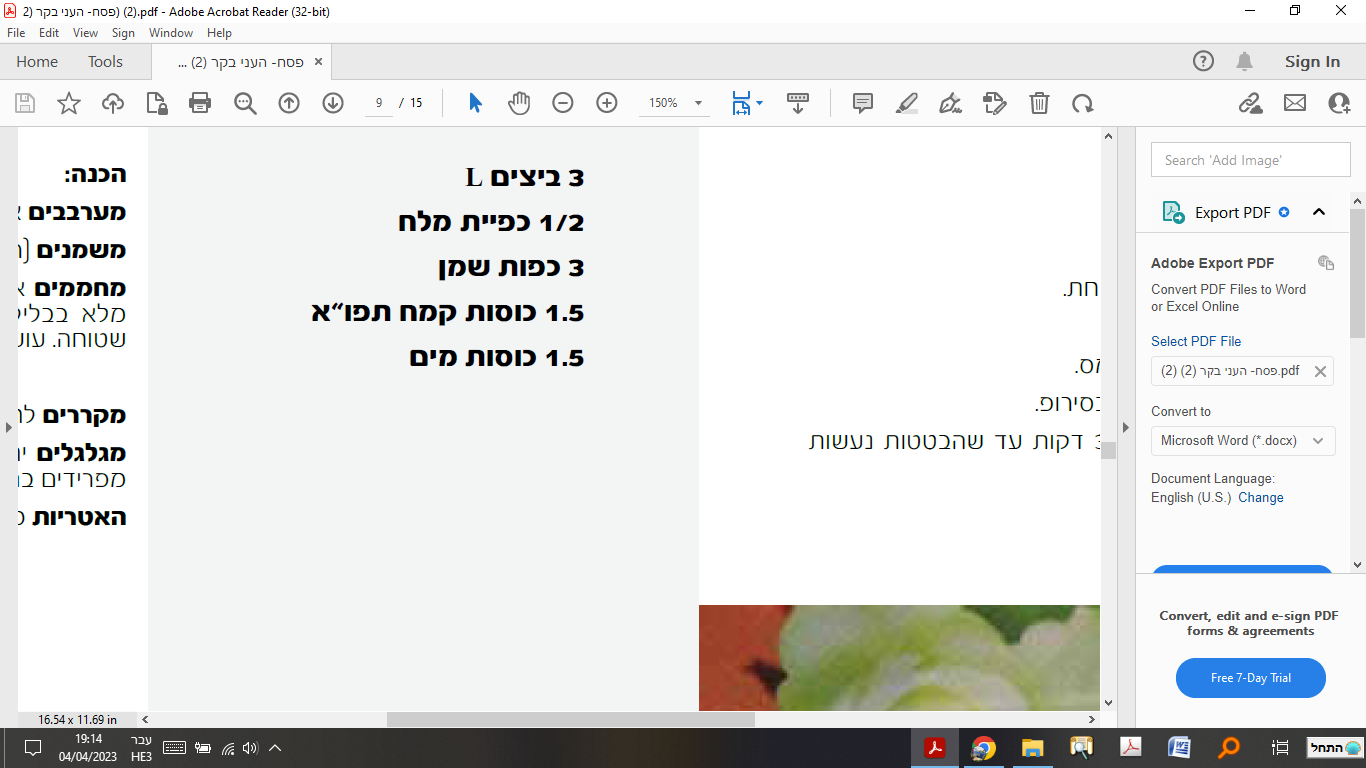Click the Save file icon
The width and height of the screenshot is (1366, 768).
coord(25,103)
